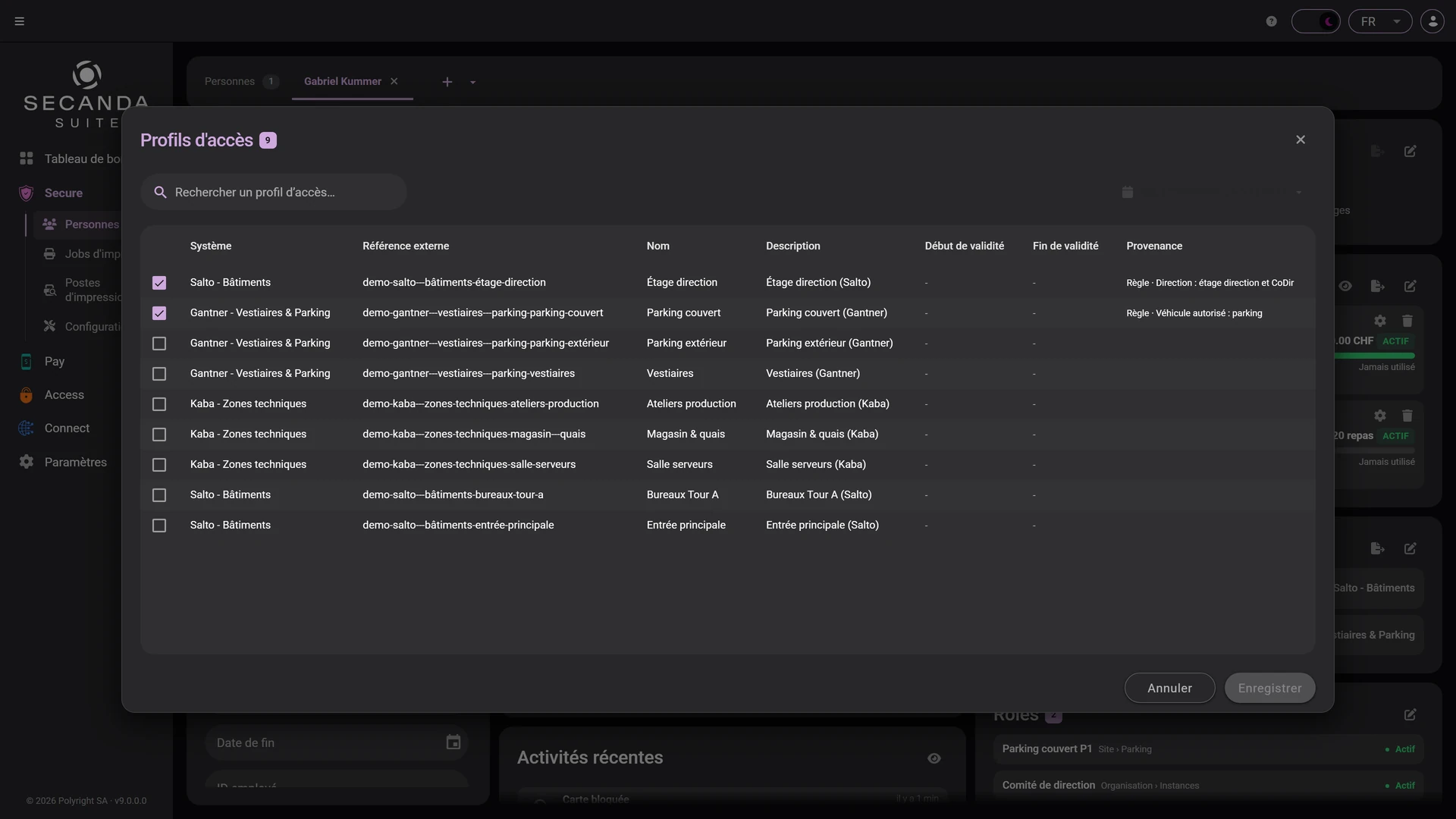Open the hamburger navigation menu
The height and width of the screenshot is (819, 1456).
click(20, 21)
